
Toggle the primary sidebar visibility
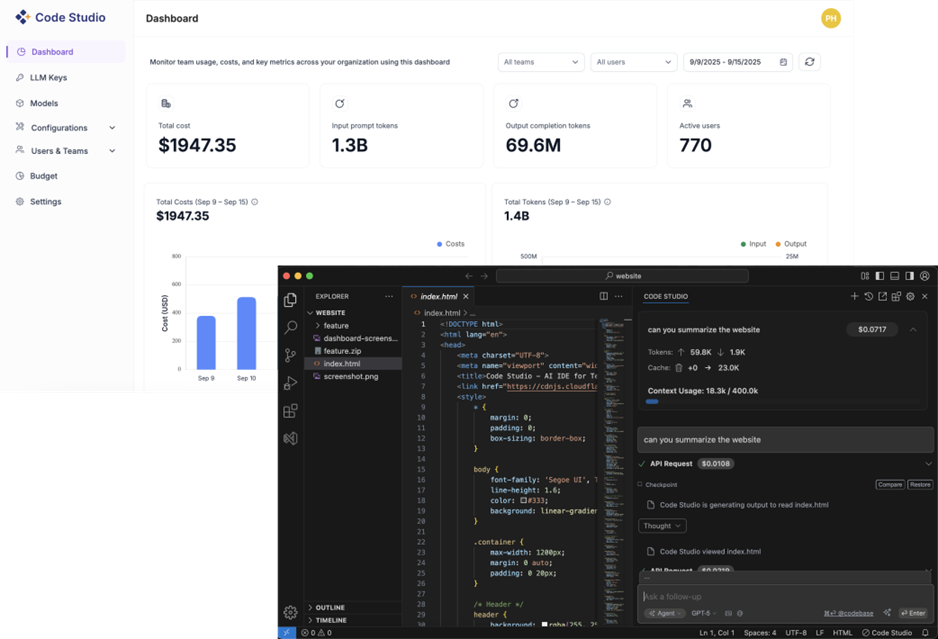(x=880, y=275)
